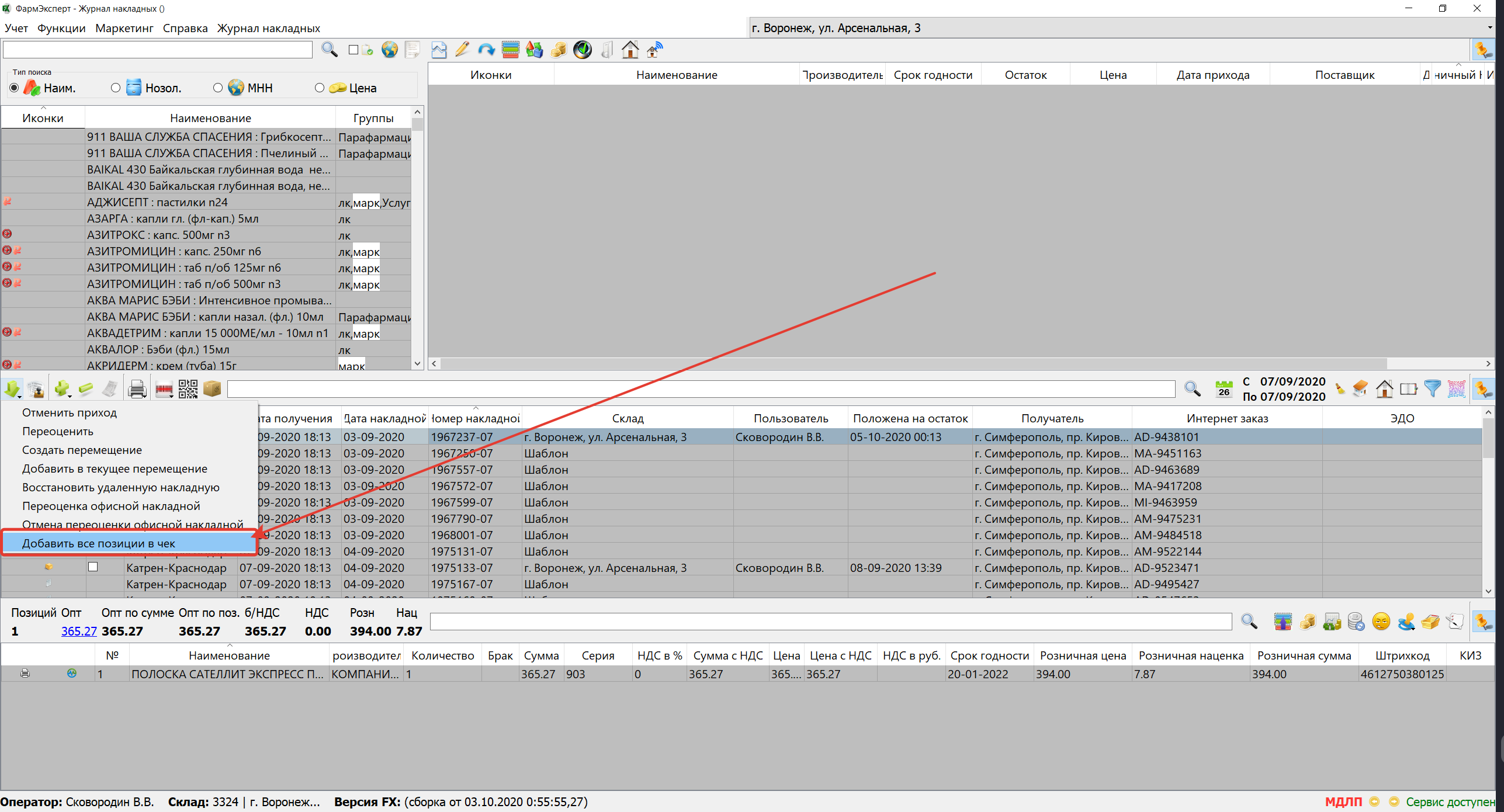This screenshot has height=812, width=1504.
Task: Open the warehouse address dropdown at top
Action: coord(1489,28)
